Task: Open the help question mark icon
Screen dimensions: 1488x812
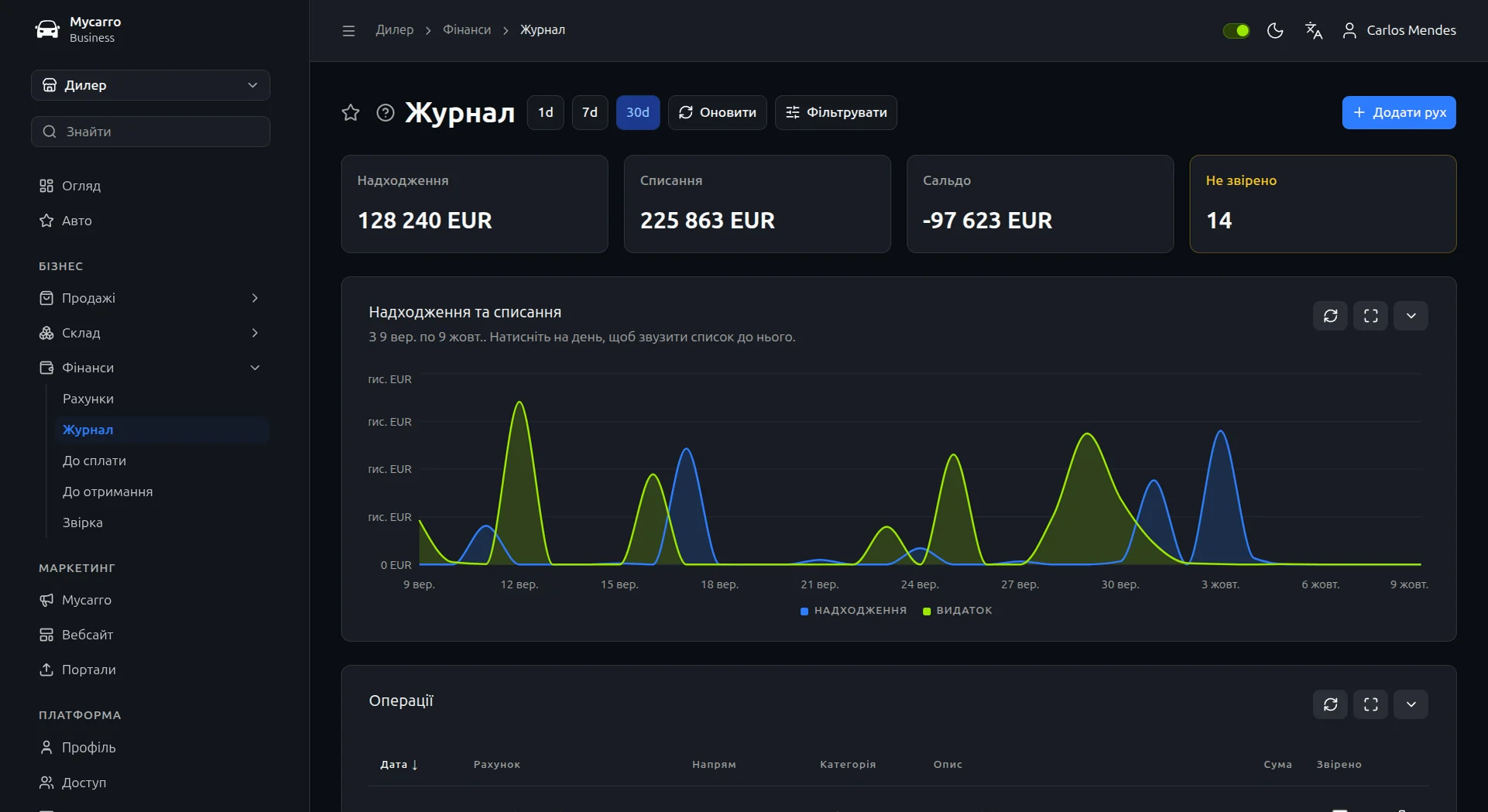Action: point(386,112)
